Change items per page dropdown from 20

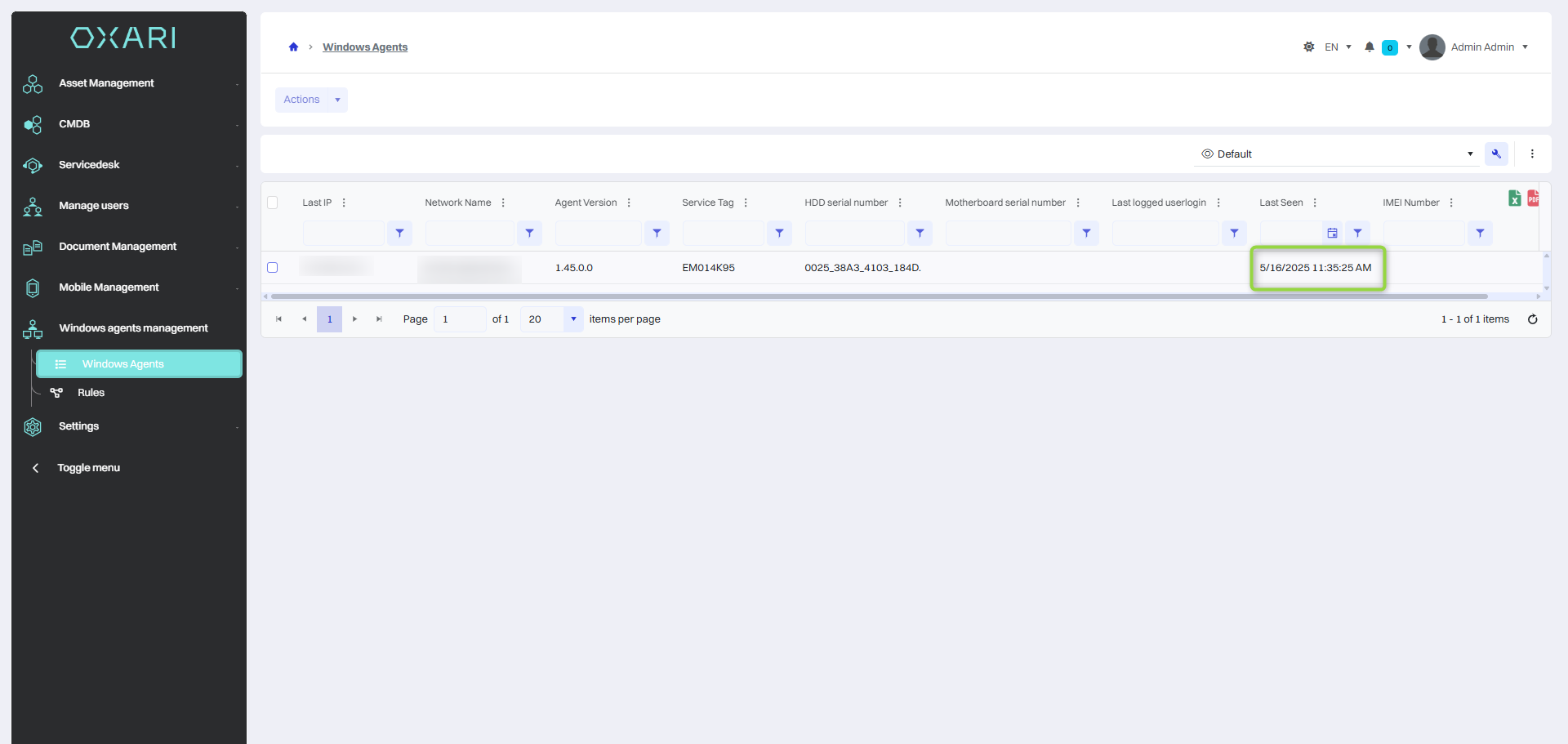[x=552, y=319]
